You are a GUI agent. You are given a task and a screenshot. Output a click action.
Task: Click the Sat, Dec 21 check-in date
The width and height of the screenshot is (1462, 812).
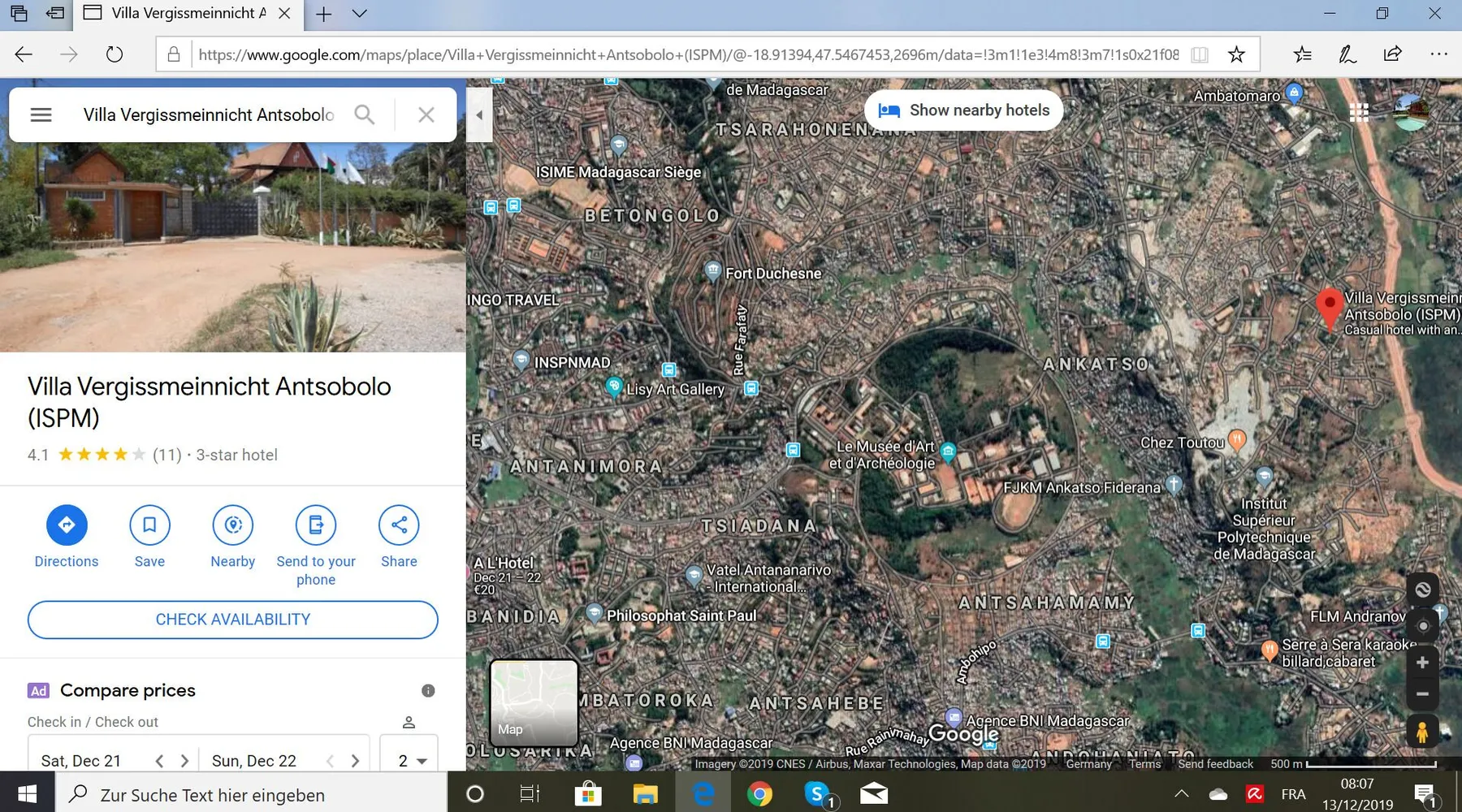coord(80,761)
